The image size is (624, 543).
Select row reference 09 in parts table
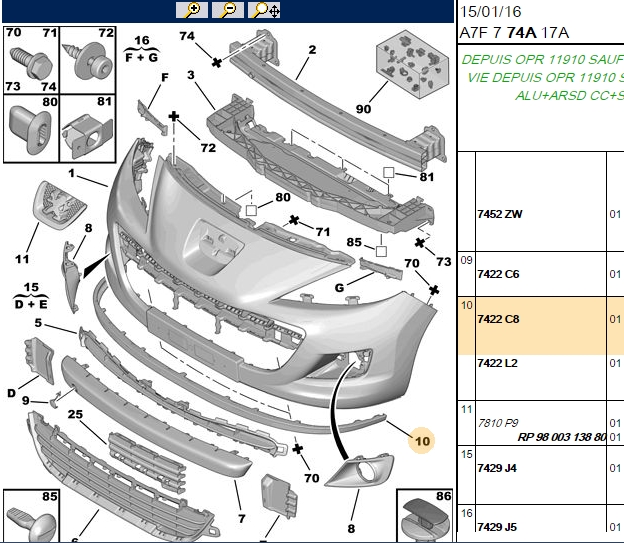click(x=466, y=260)
